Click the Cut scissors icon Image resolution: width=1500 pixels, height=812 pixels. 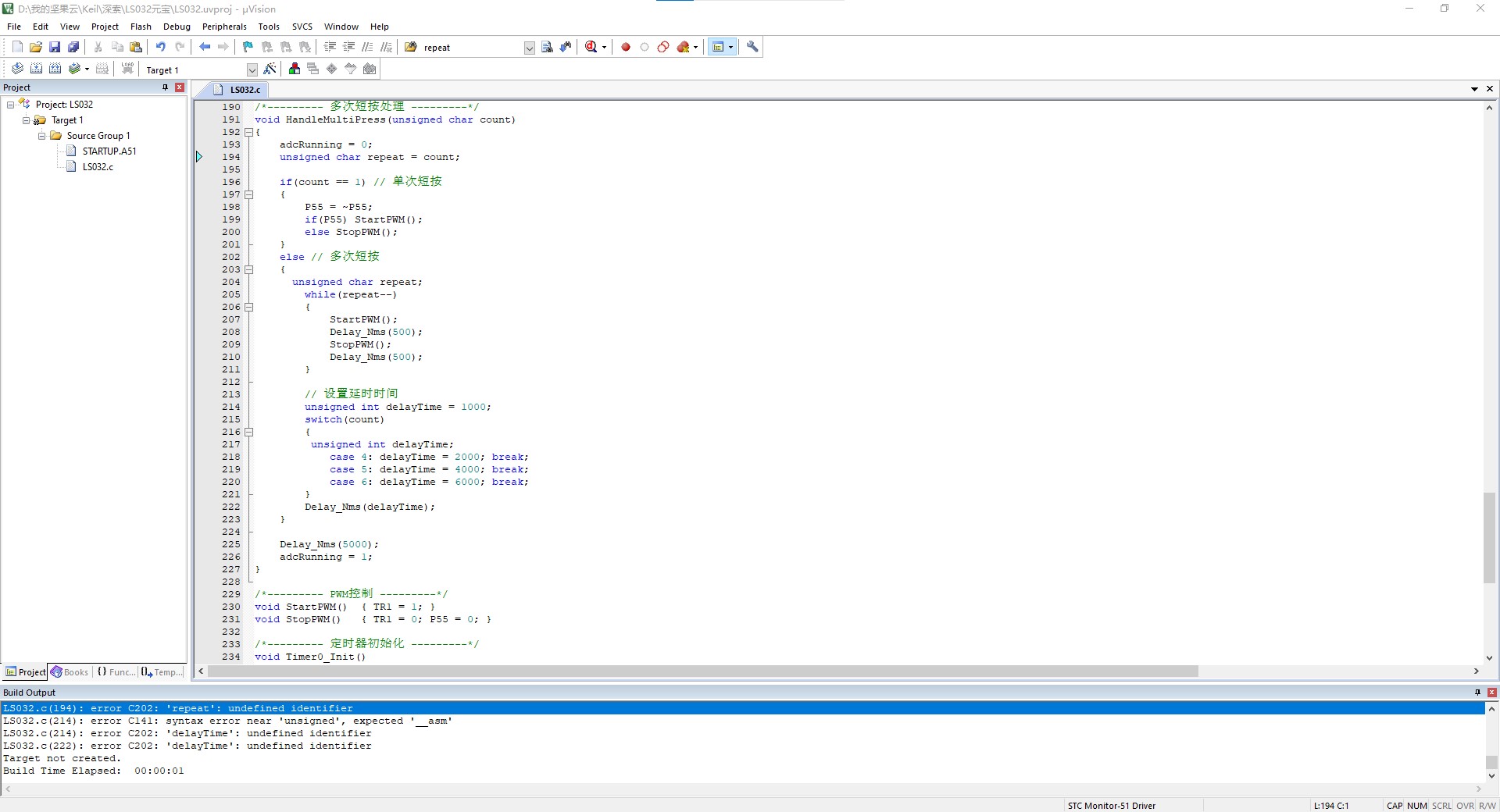point(98,47)
